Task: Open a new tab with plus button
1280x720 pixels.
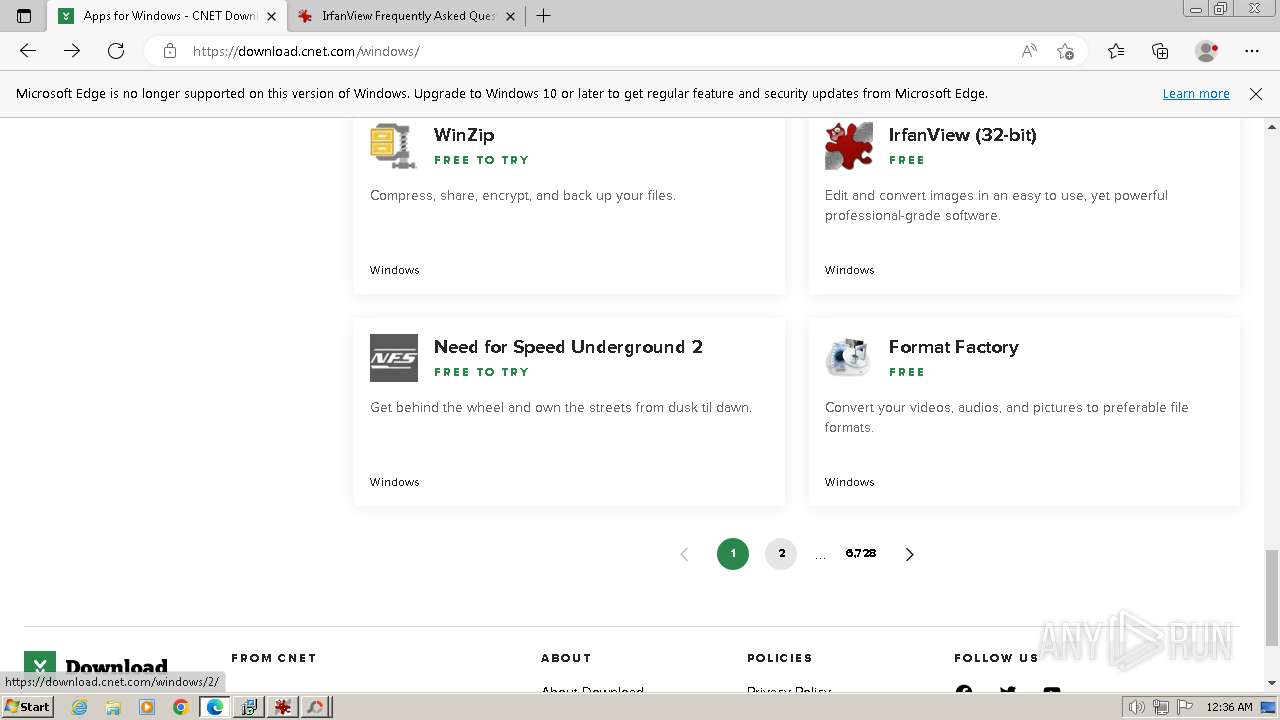Action: click(x=543, y=16)
